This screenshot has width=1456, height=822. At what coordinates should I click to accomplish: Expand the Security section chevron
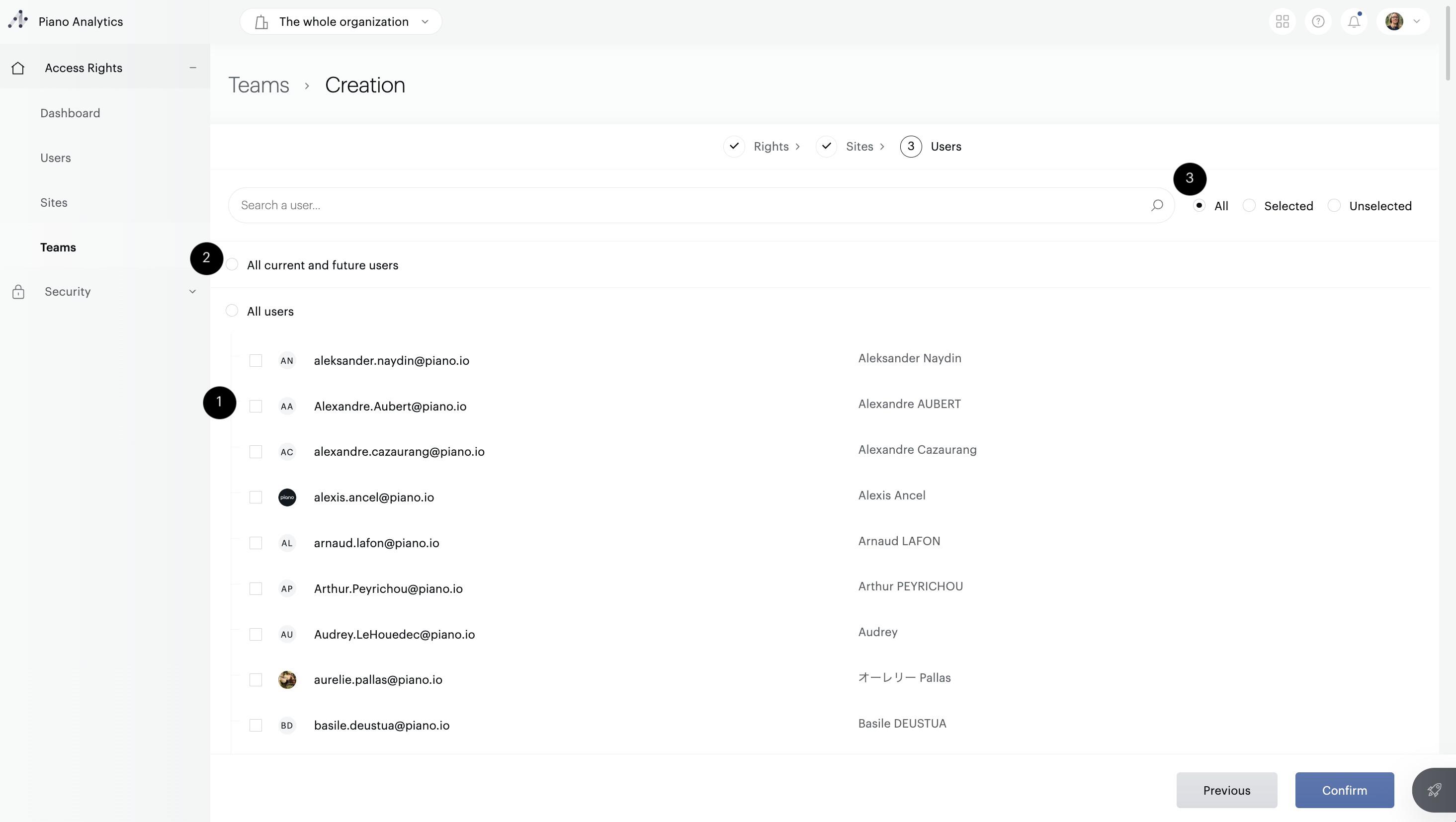[x=192, y=292]
